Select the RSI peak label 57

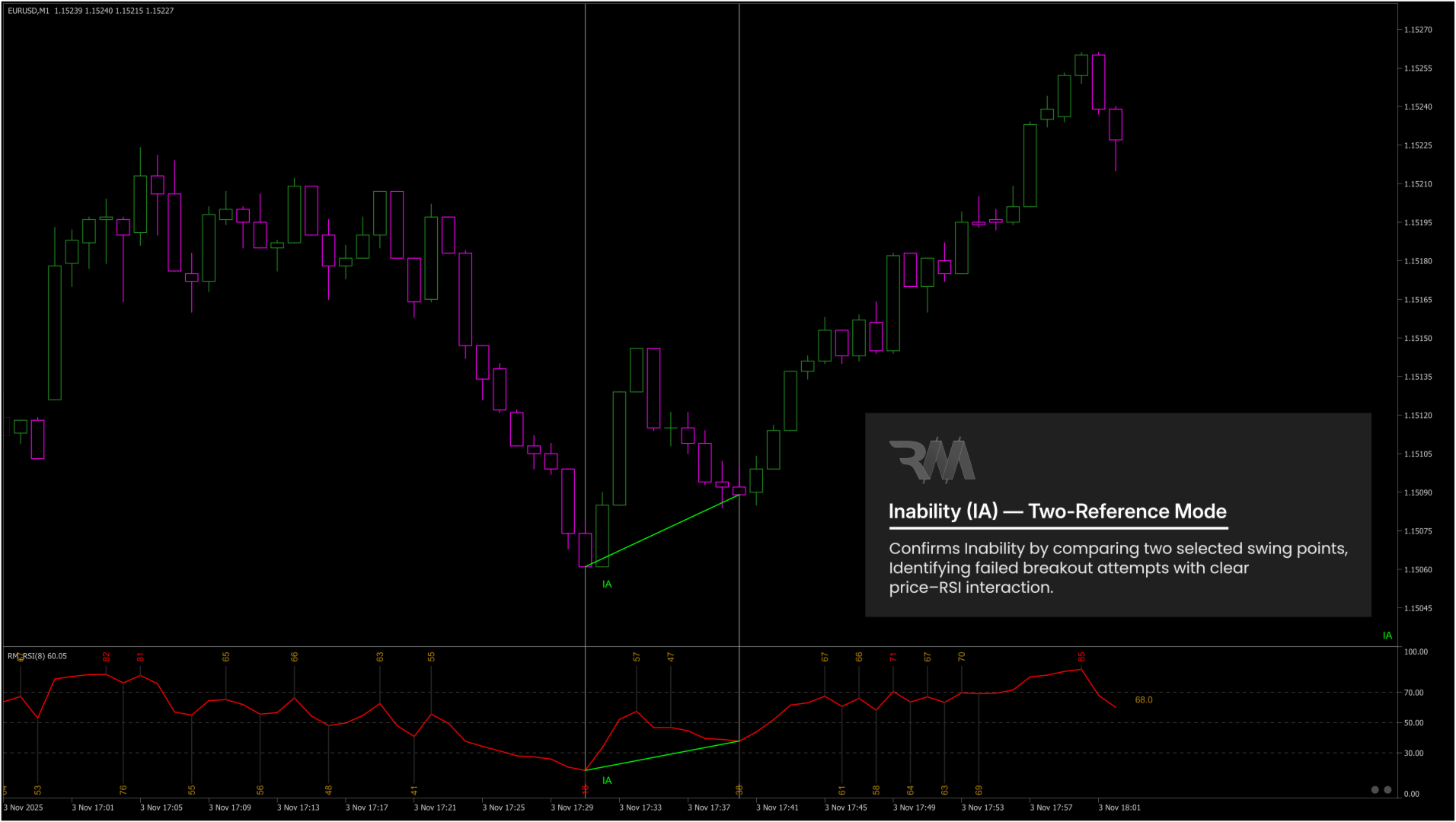[x=637, y=656]
